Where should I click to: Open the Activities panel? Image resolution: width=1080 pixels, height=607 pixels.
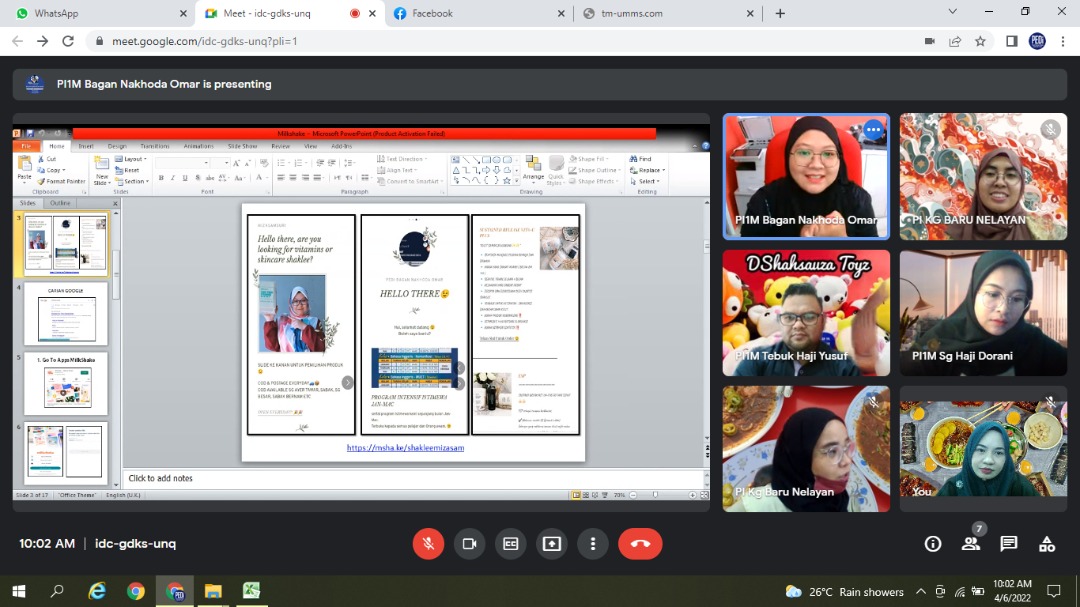pyautogui.click(x=1047, y=544)
